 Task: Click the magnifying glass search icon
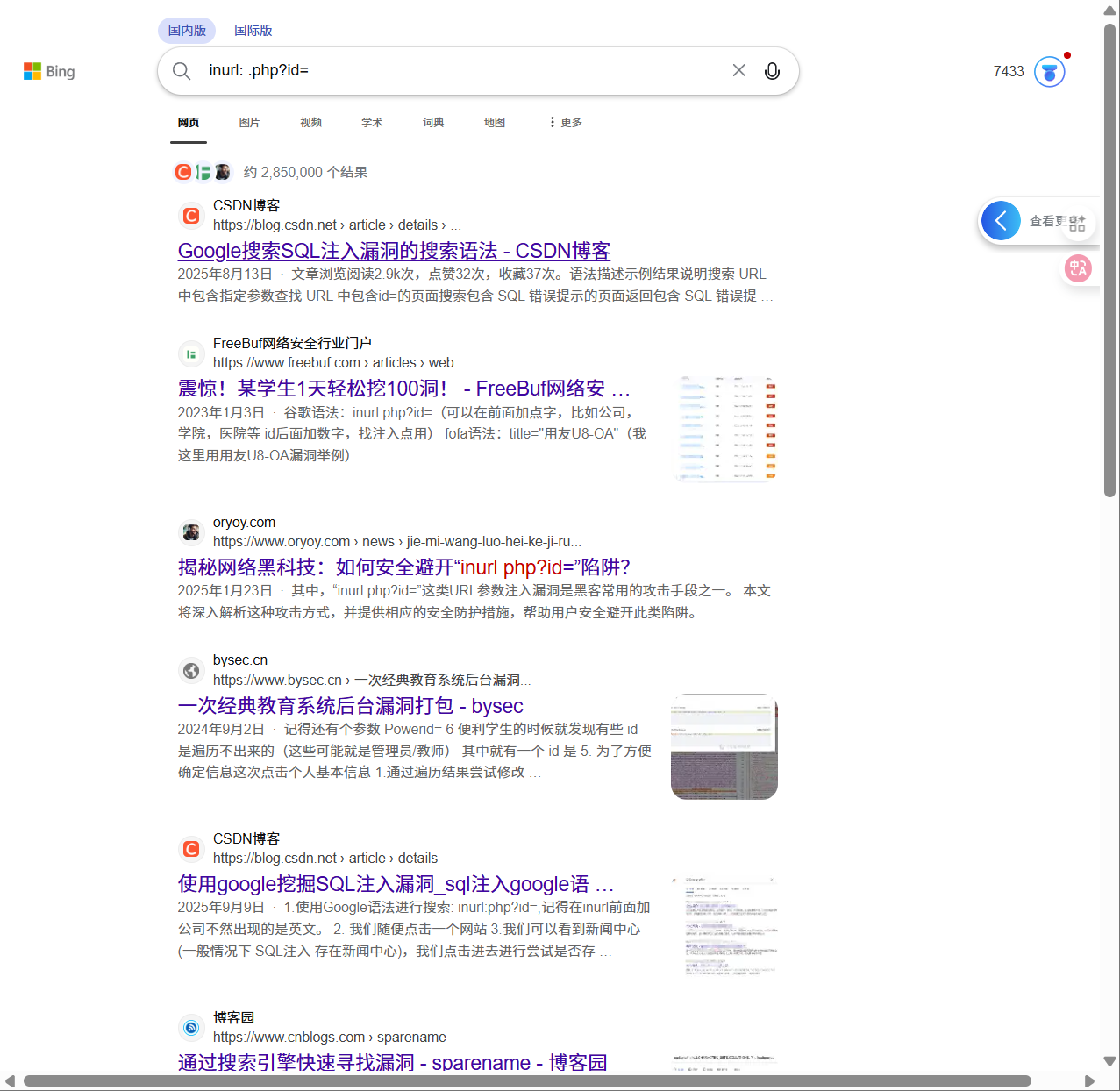pyautogui.click(x=182, y=71)
